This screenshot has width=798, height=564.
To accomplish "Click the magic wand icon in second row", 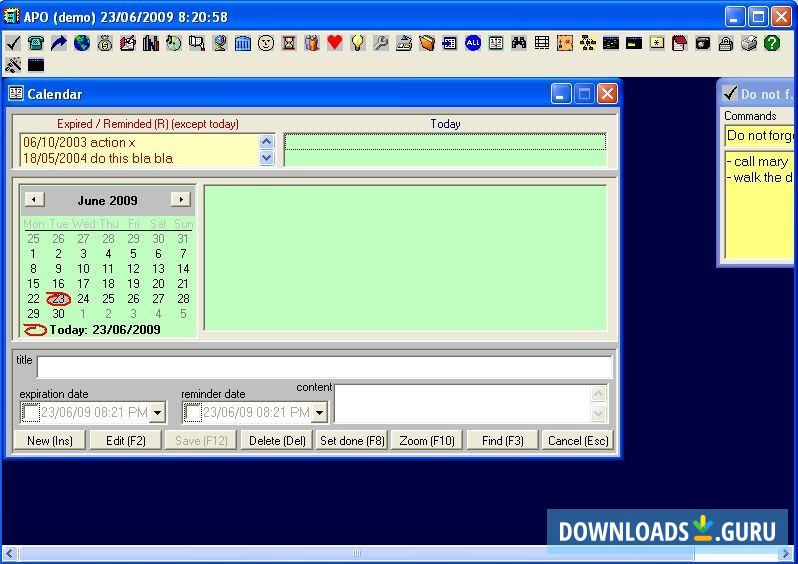I will pos(13,65).
